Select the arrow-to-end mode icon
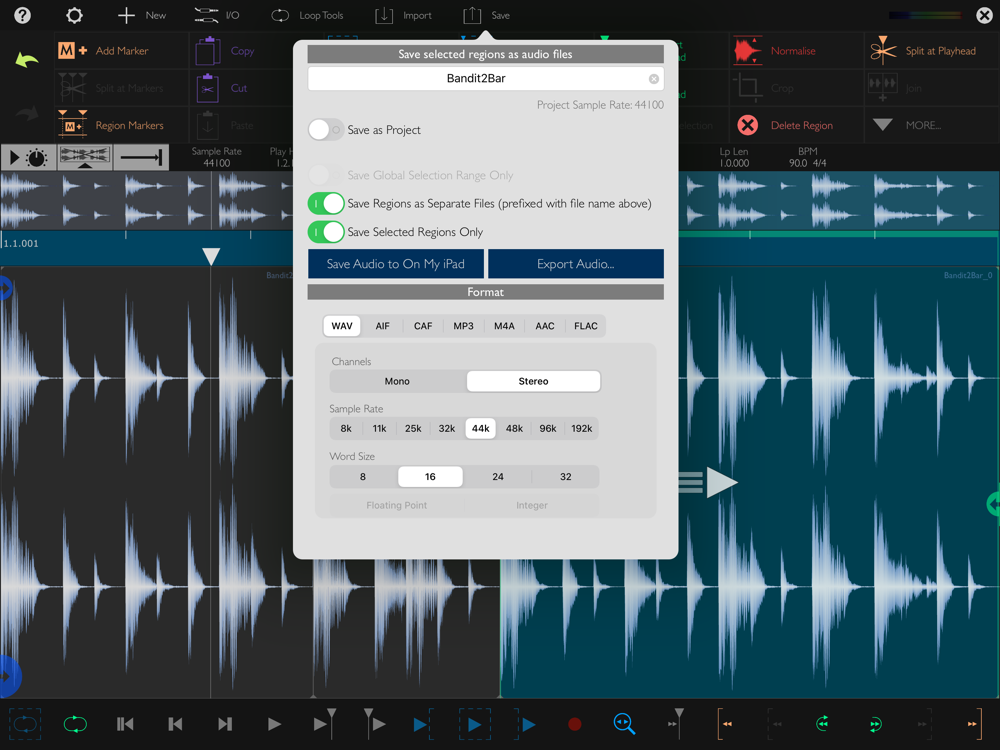 pyautogui.click(x=141, y=158)
